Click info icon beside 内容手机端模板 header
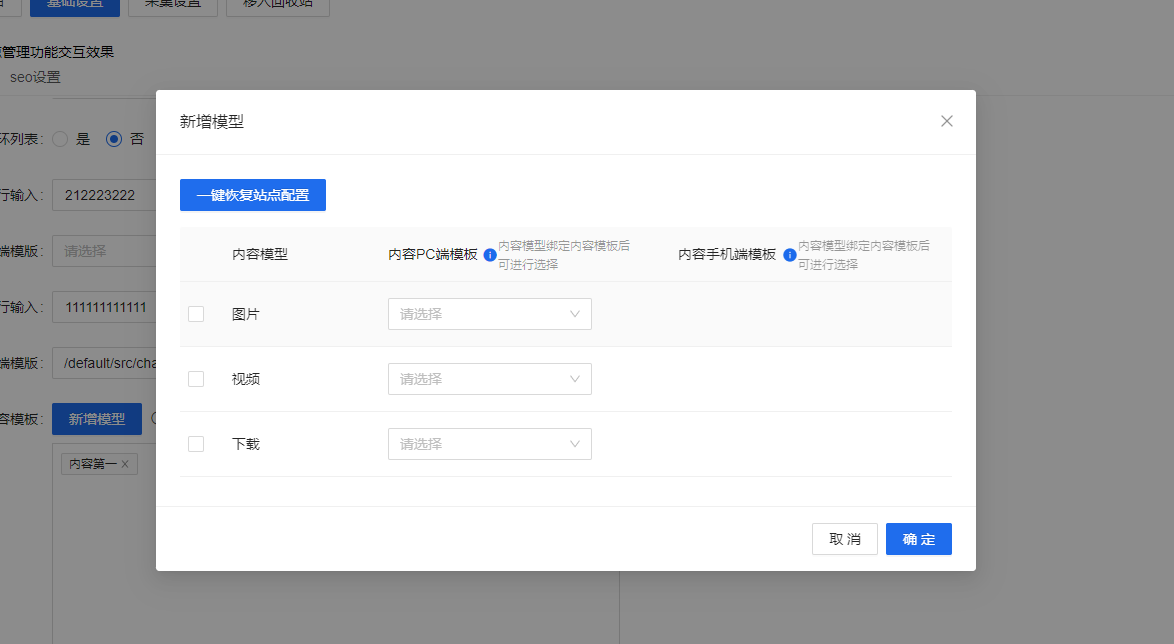 click(789, 255)
